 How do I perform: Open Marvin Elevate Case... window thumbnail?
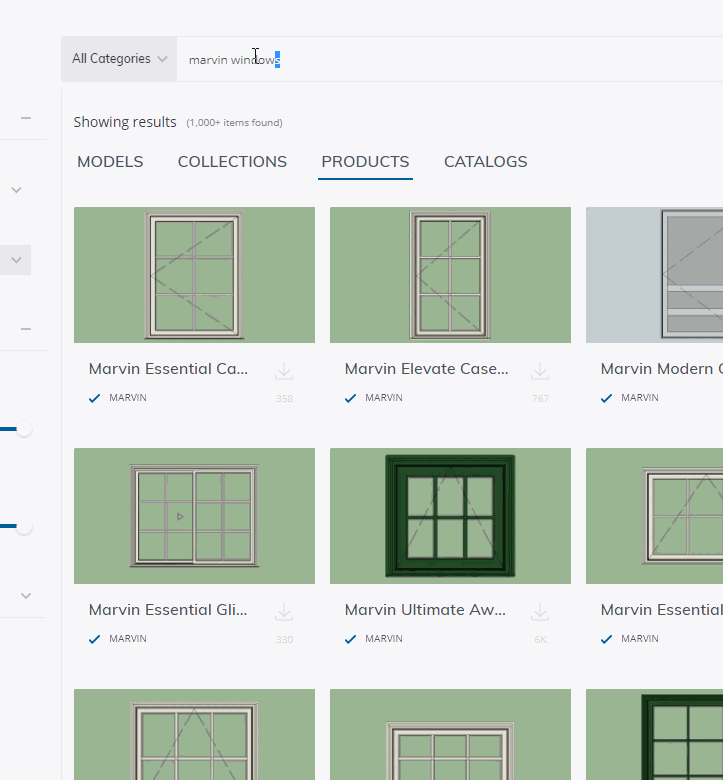450,275
